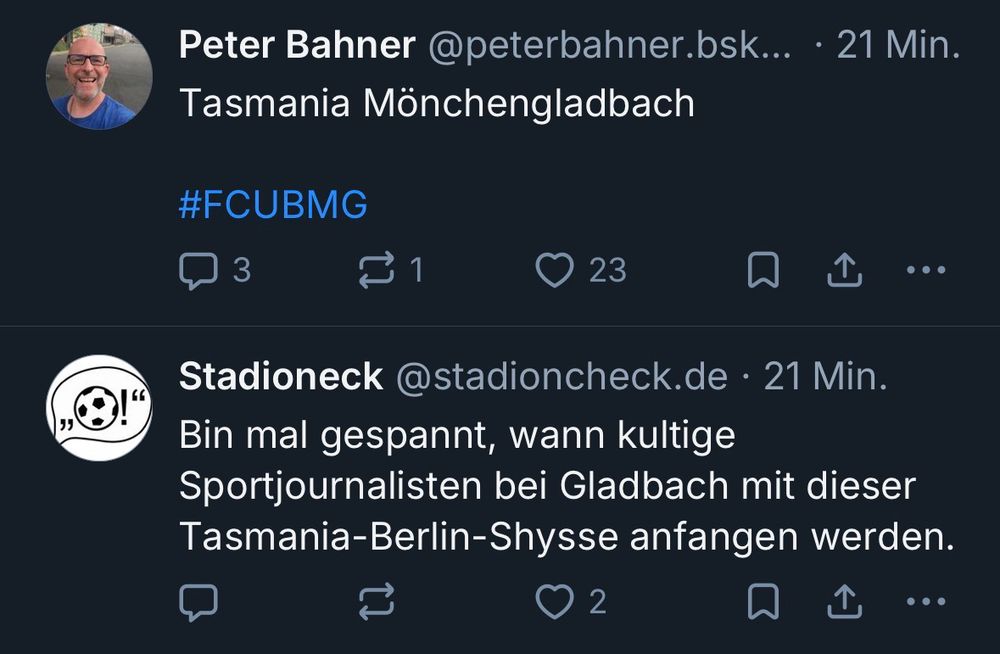Reply to Peter Bahner's post
Image resolution: width=1000 pixels, height=654 pixels.
pos(202,268)
